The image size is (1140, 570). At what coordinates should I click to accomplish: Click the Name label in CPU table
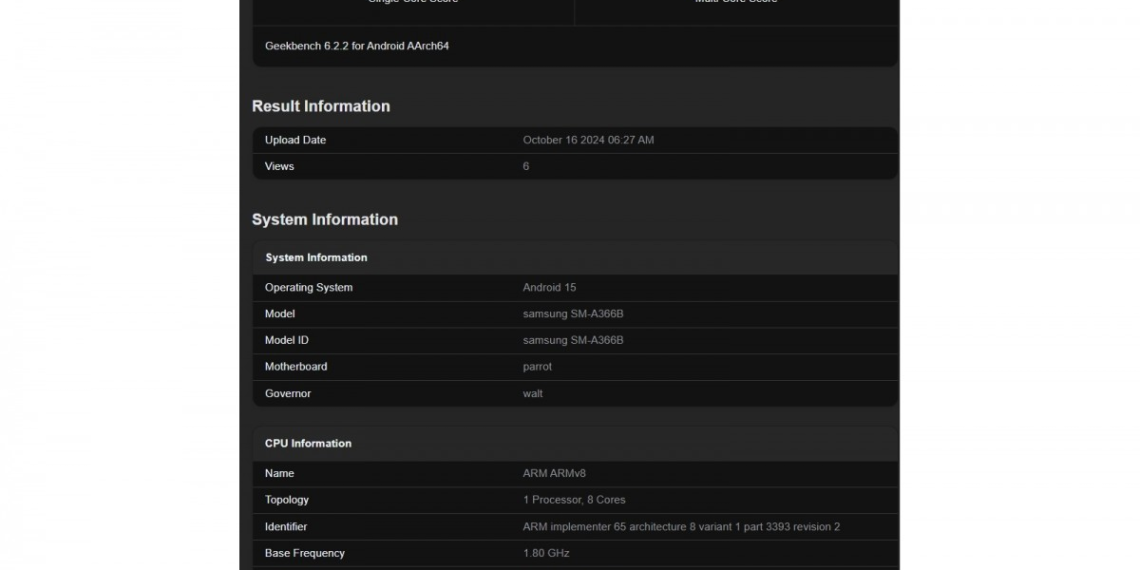click(279, 473)
